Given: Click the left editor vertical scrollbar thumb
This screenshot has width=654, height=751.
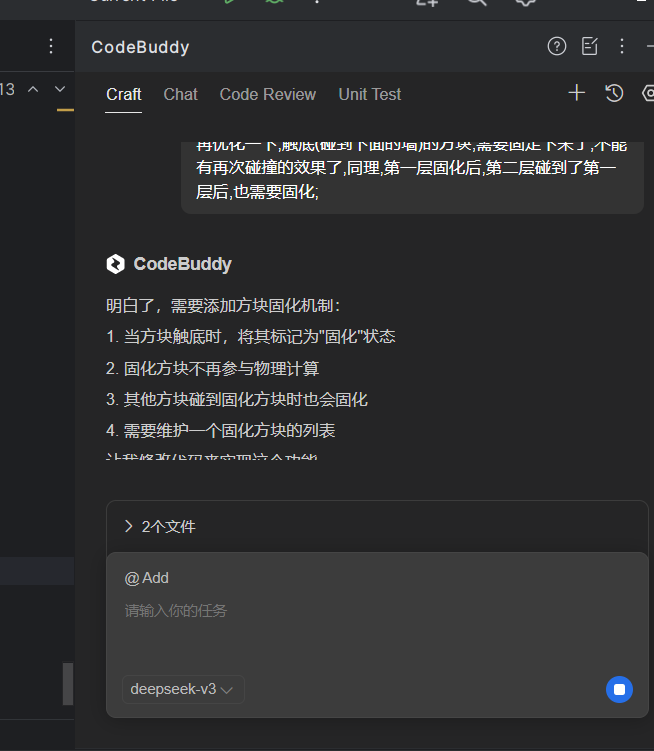Looking at the screenshot, I should [68, 684].
